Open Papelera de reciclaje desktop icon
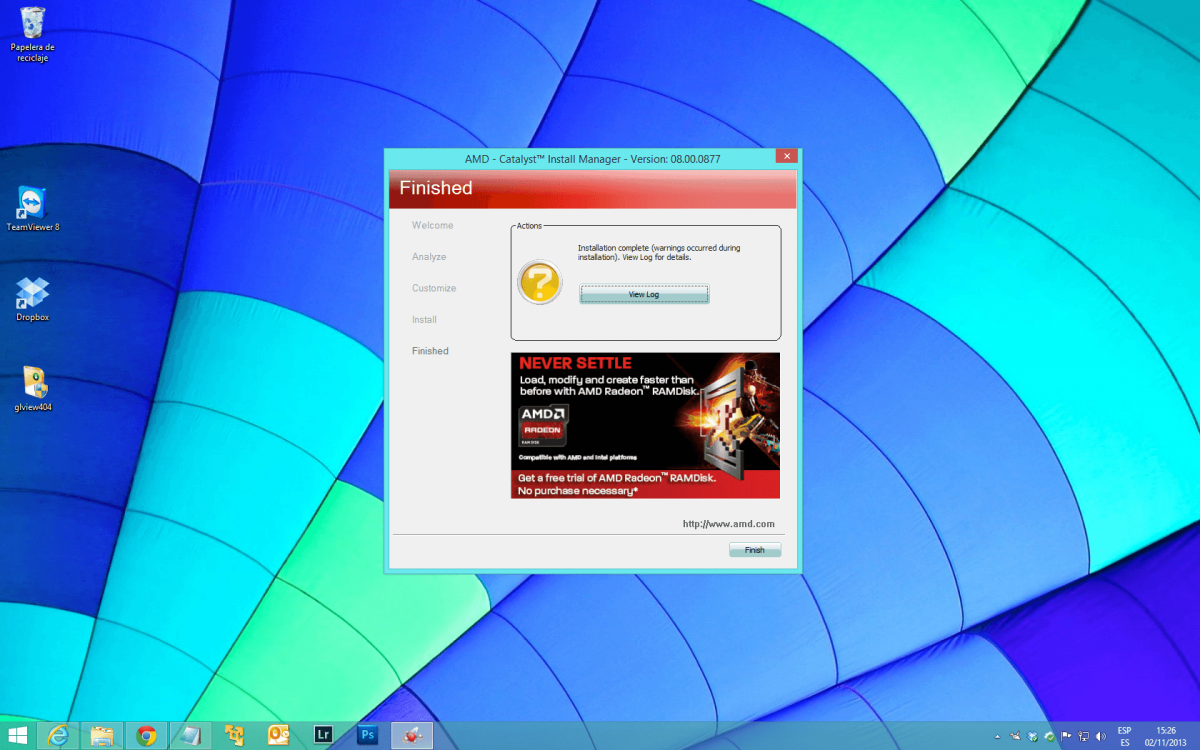Screen dimensions: 1200x750 [33, 34]
